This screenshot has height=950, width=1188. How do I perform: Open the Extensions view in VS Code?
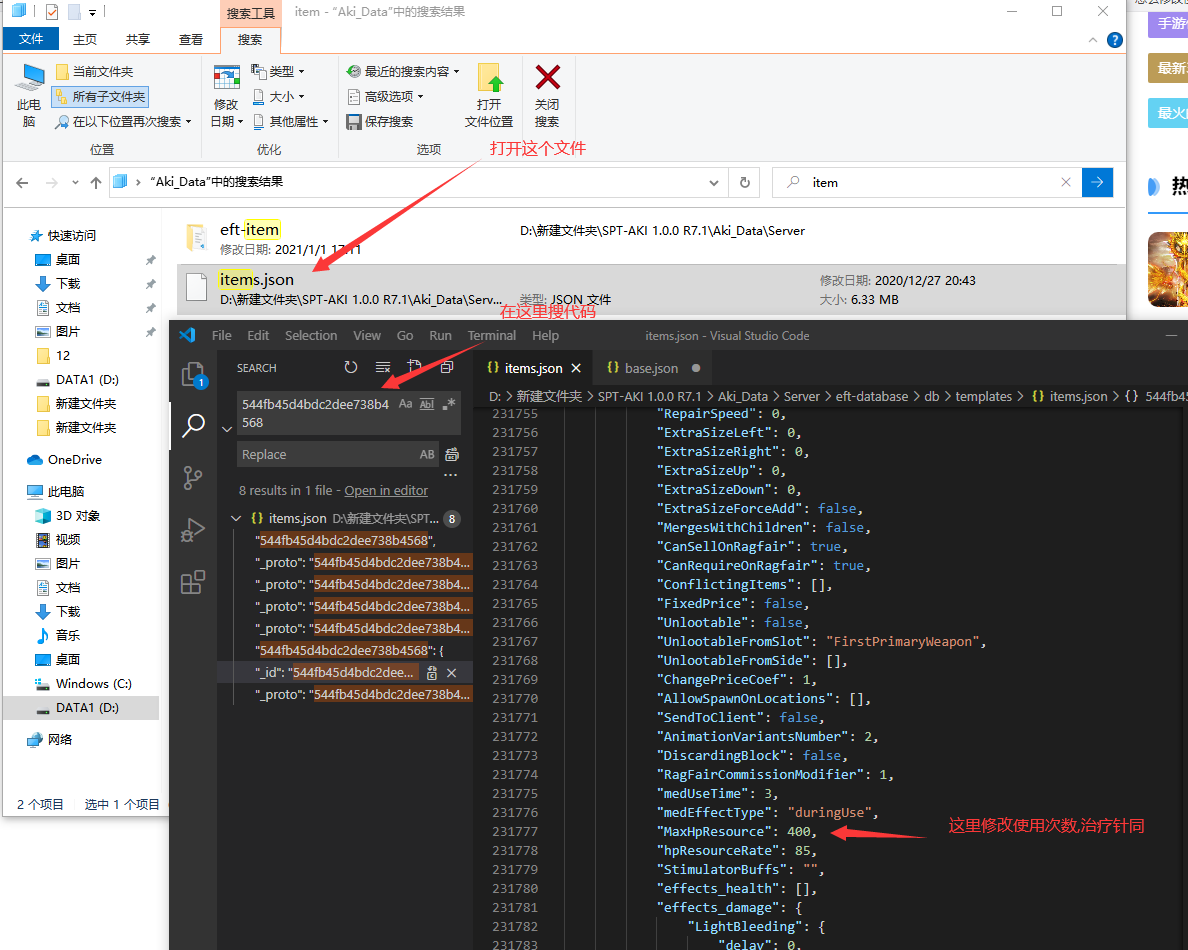pyautogui.click(x=193, y=582)
